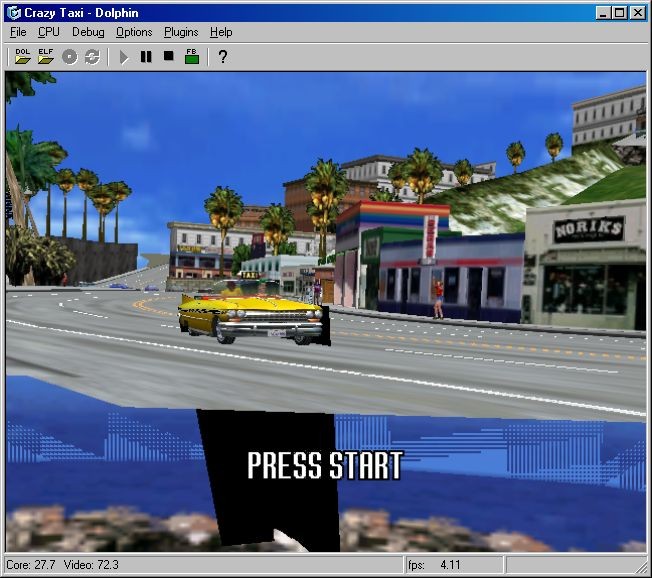Open a DOL file from toolbar
The width and height of the screenshot is (652, 578).
(22, 57)
